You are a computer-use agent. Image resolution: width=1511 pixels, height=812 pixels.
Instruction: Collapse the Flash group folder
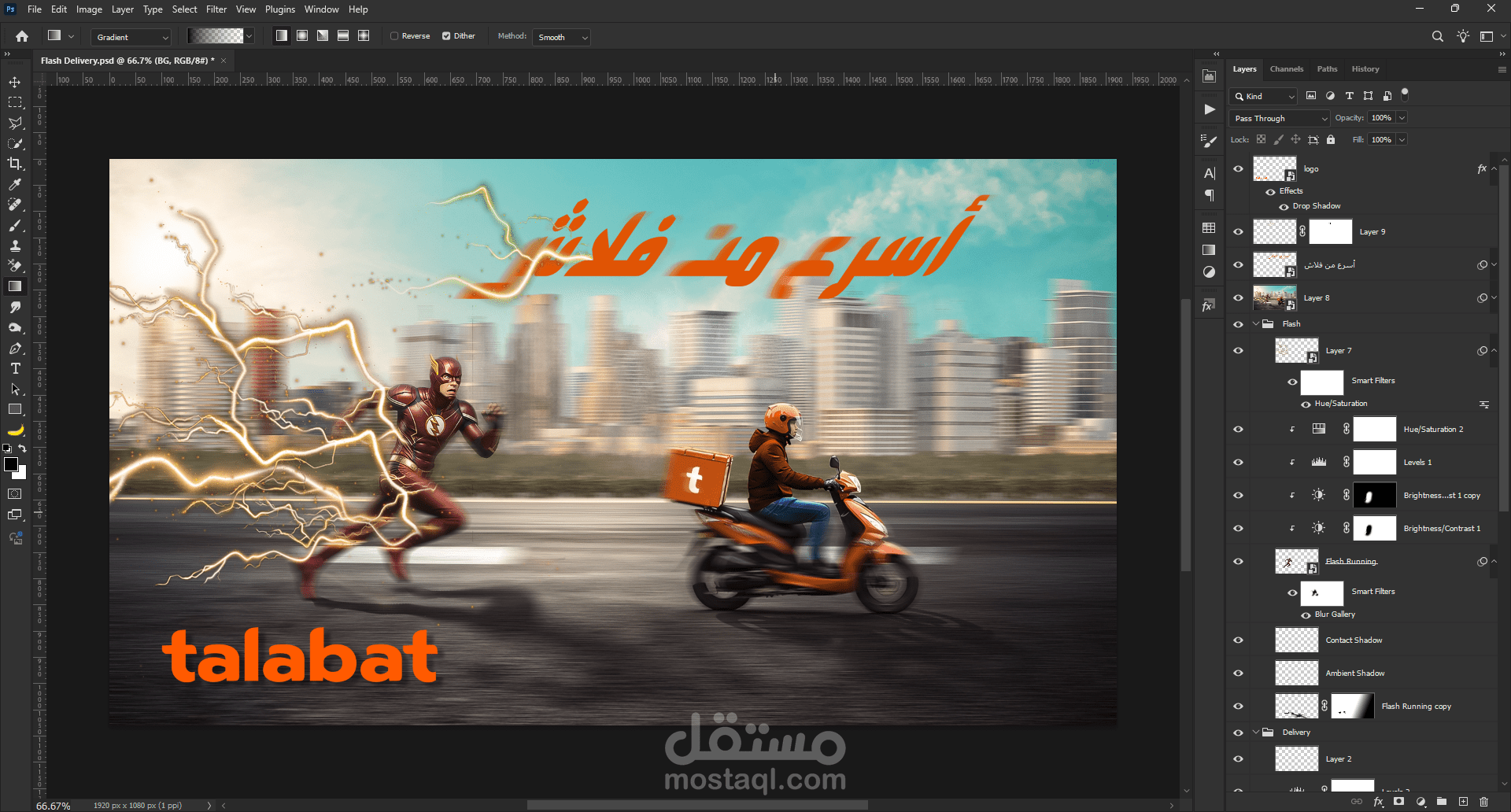click(1256, 324)
